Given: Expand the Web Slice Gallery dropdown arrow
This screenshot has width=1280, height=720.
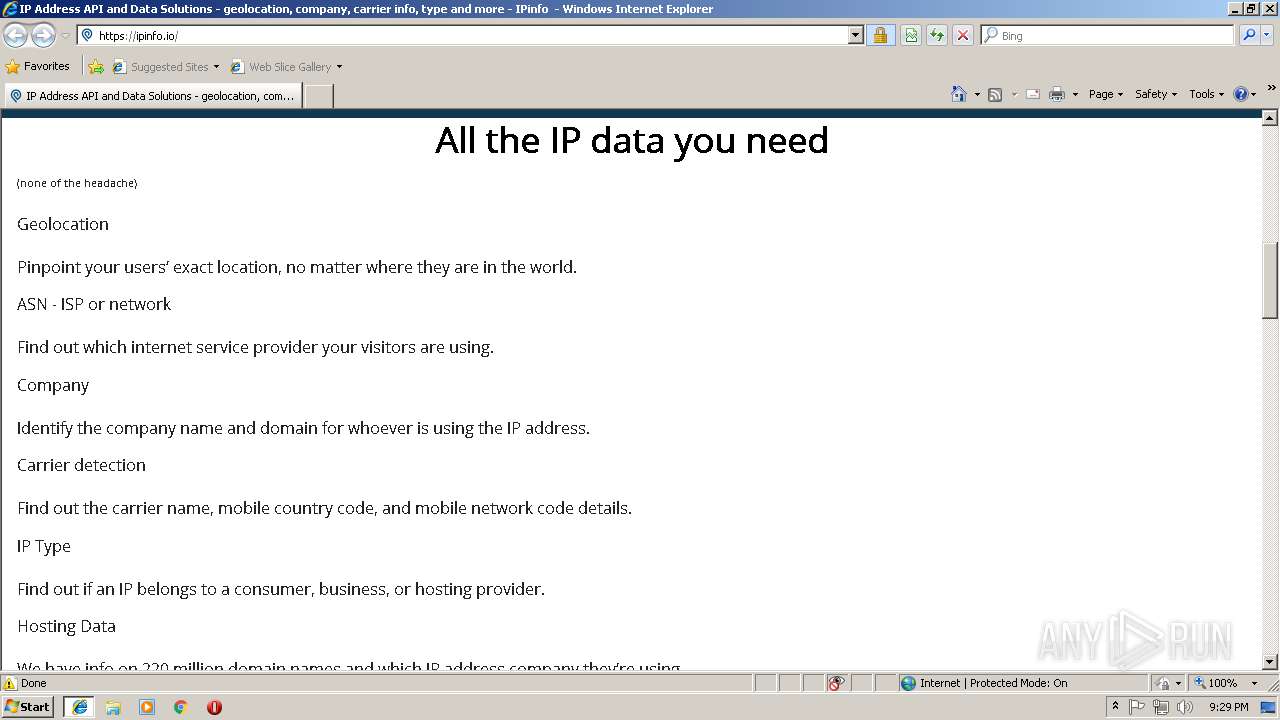Looking at the screenshot, I should (339, 67).
